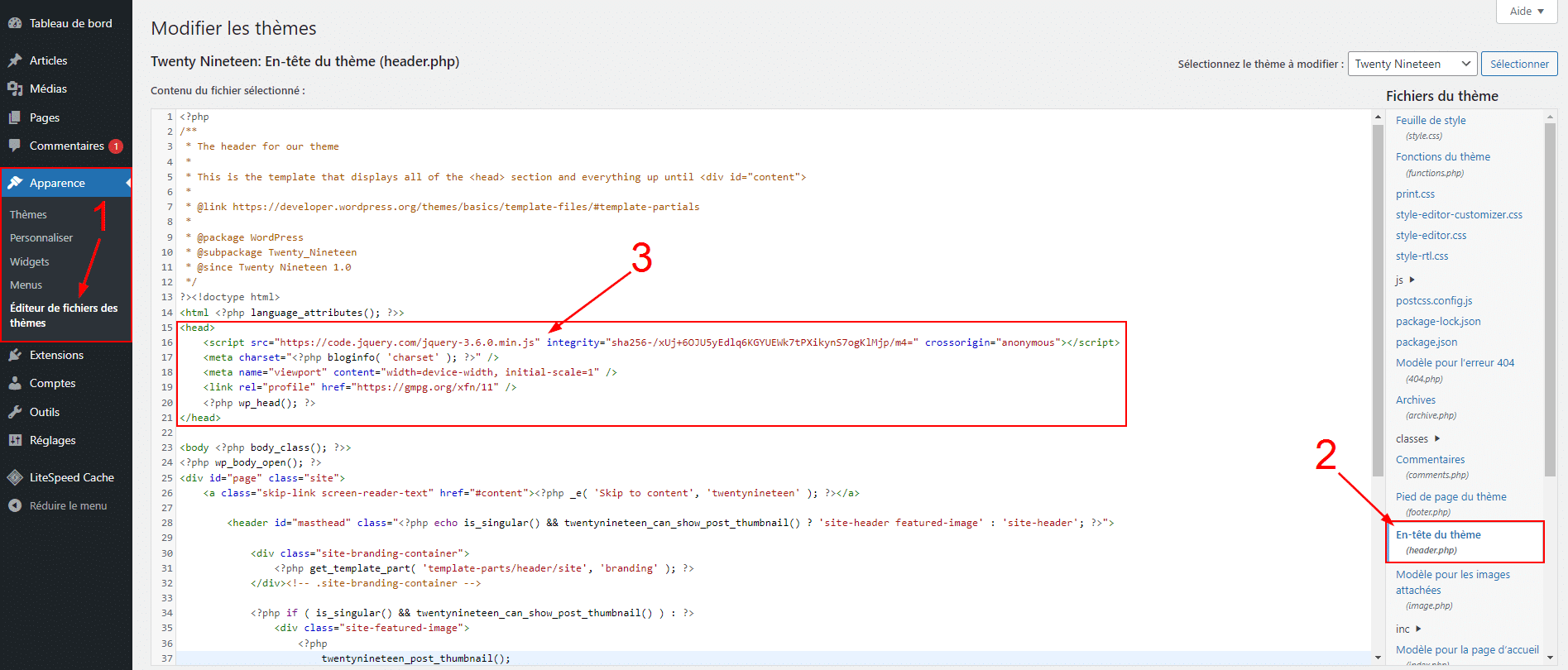The height and width of the screenshot is (670, 1568).
Task: Open Personnaliser submenu entry
Action: pyautogui.click(x=41, y=237)
